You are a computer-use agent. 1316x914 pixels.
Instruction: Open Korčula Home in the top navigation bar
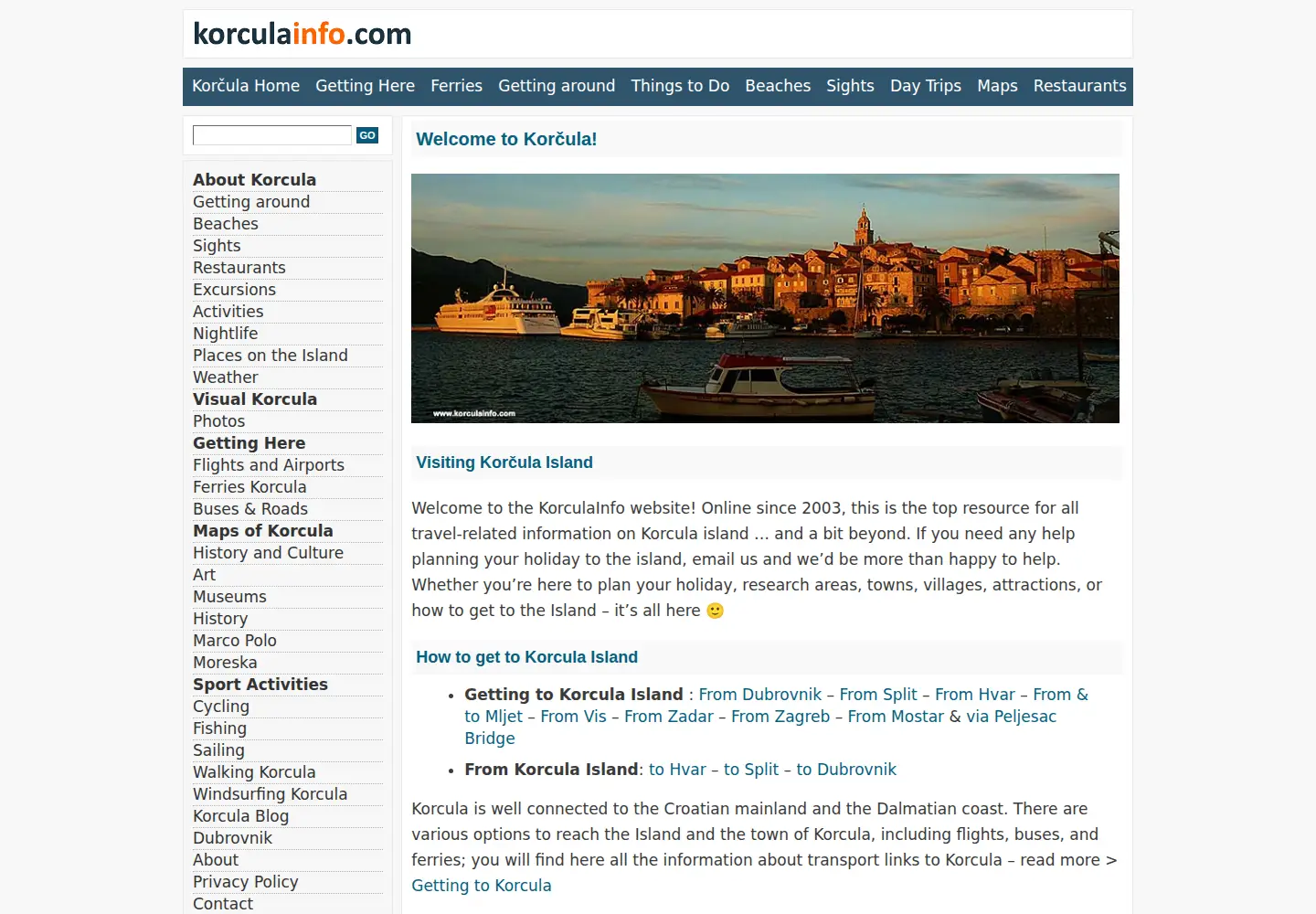pyautogui.click(x=246, y=86)
